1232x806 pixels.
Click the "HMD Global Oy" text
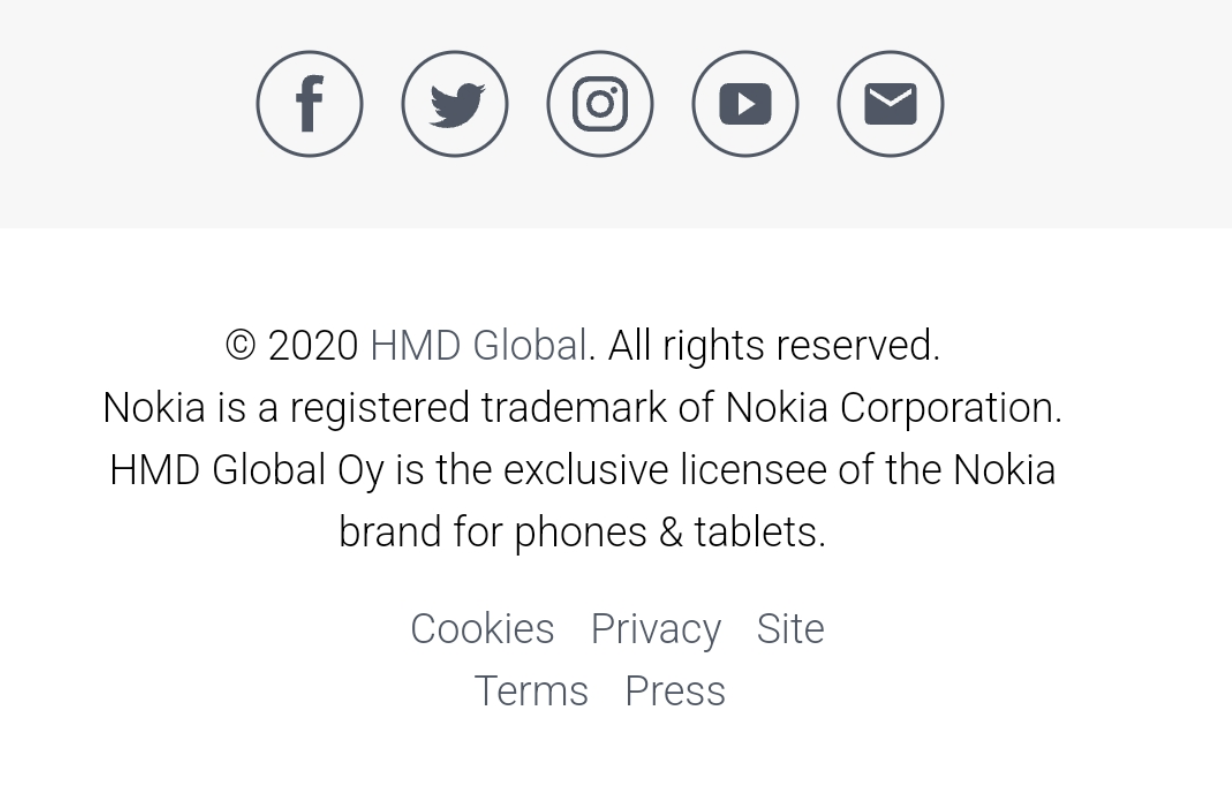(x=246, y=470)
